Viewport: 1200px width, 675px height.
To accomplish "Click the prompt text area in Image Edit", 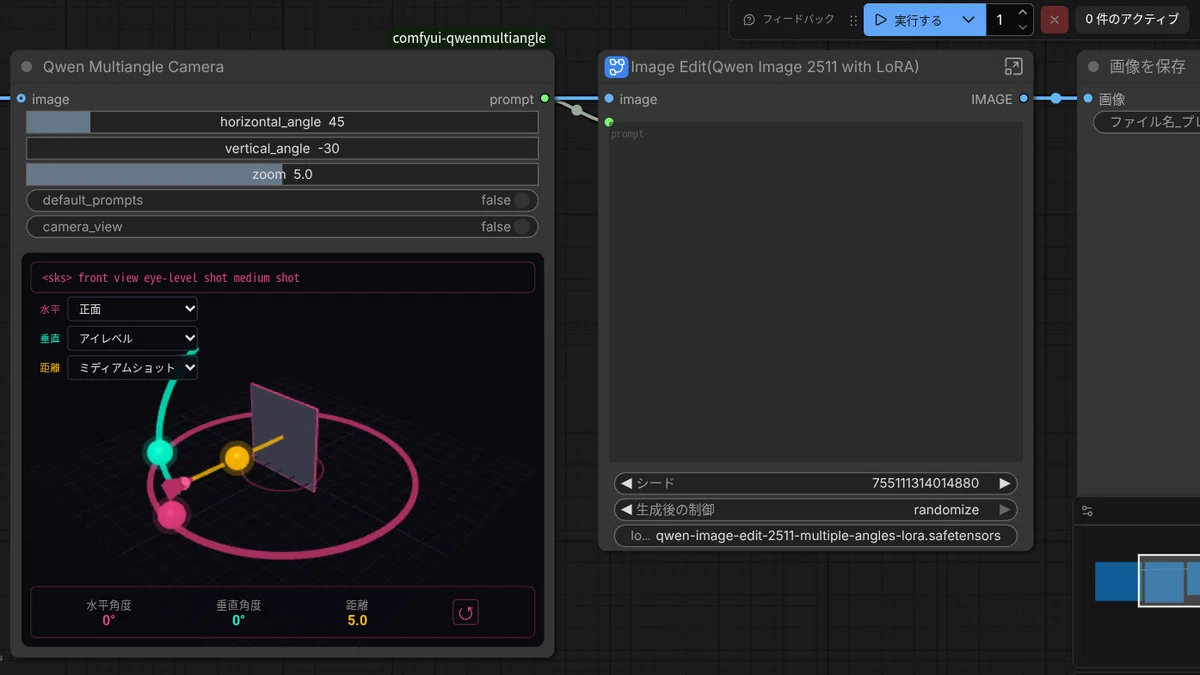I will pyautogui.click(x=816, y=294).
